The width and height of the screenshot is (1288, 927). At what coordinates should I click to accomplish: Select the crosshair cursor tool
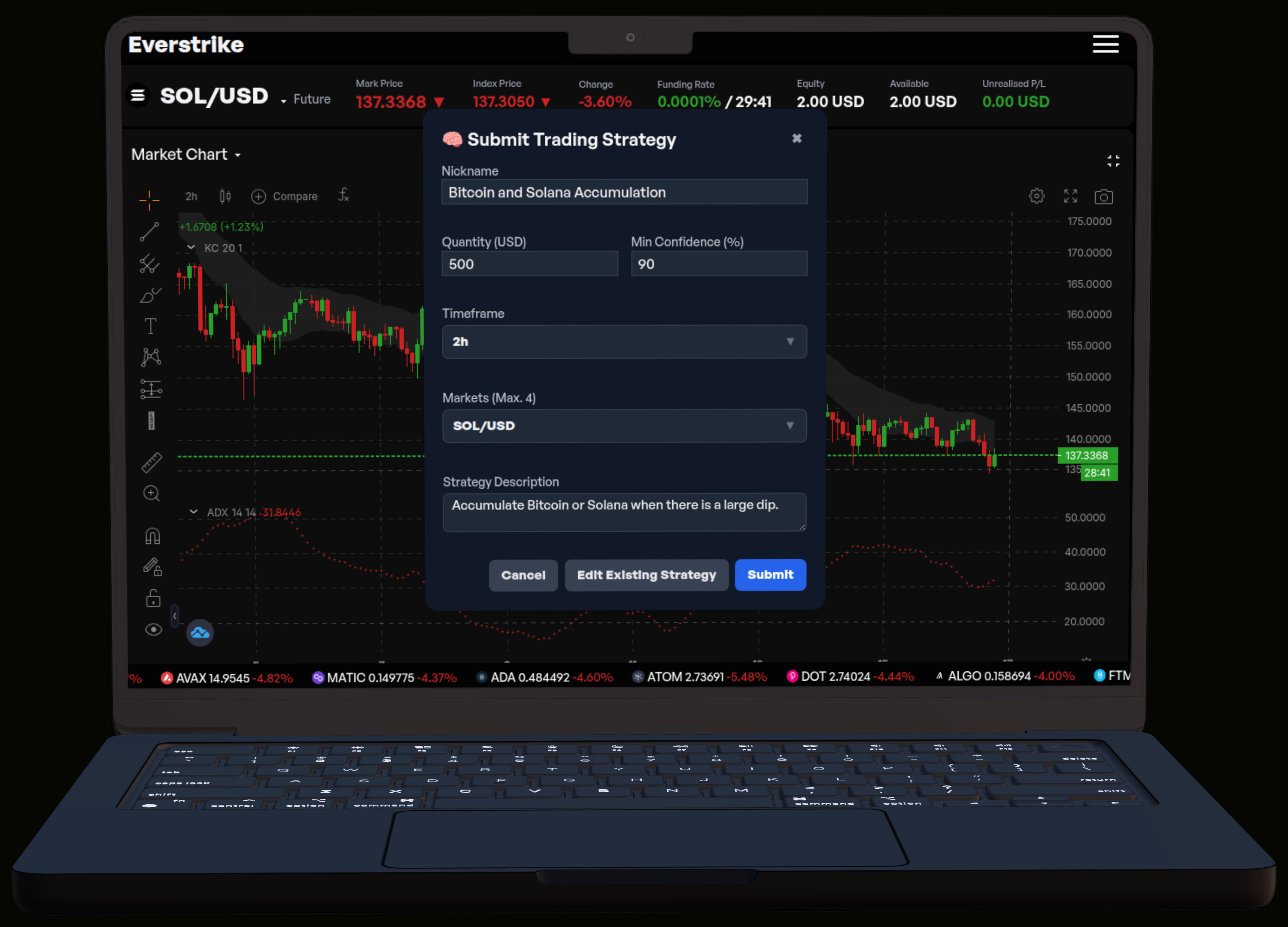pos(150,200)
